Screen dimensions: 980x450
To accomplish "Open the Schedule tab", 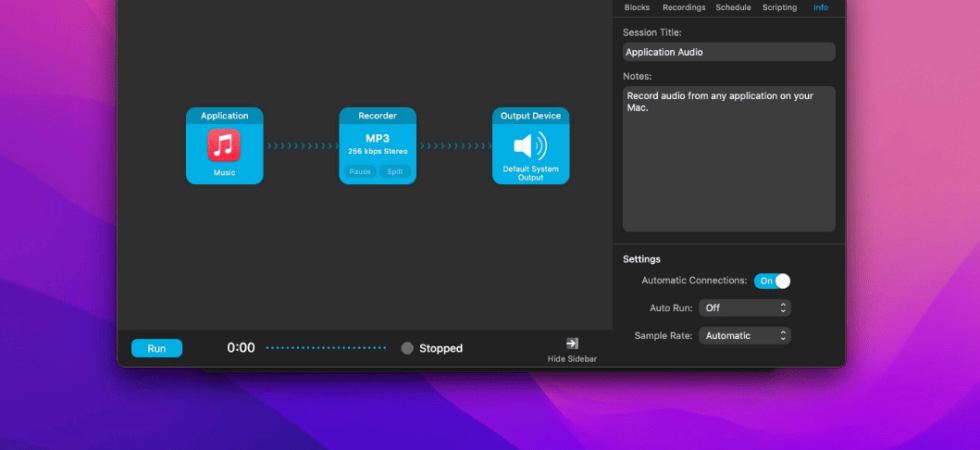I will (733, 8).
